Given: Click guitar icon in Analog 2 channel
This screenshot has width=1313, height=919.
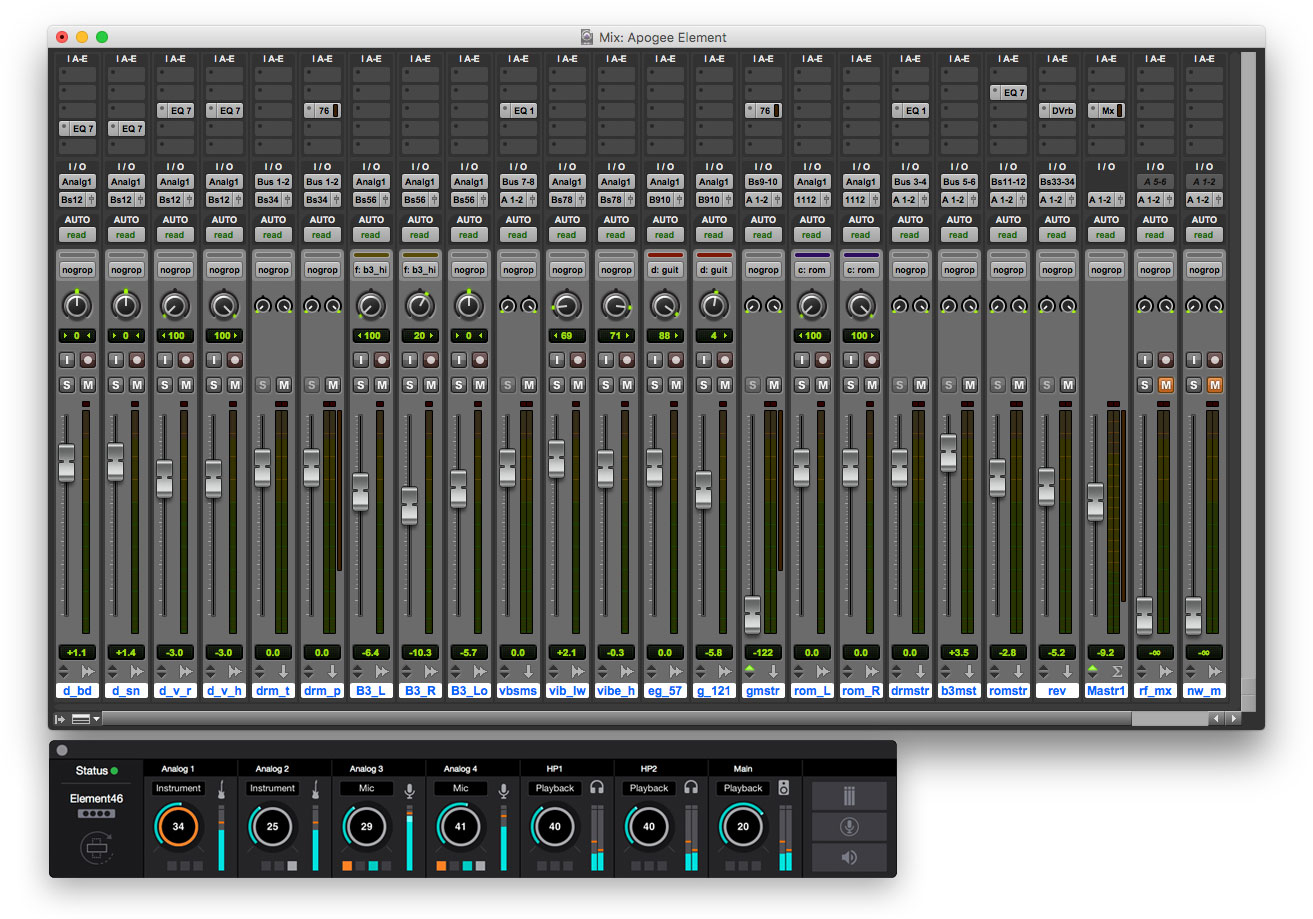Looking at the screenshot, I should click(315, 790).
